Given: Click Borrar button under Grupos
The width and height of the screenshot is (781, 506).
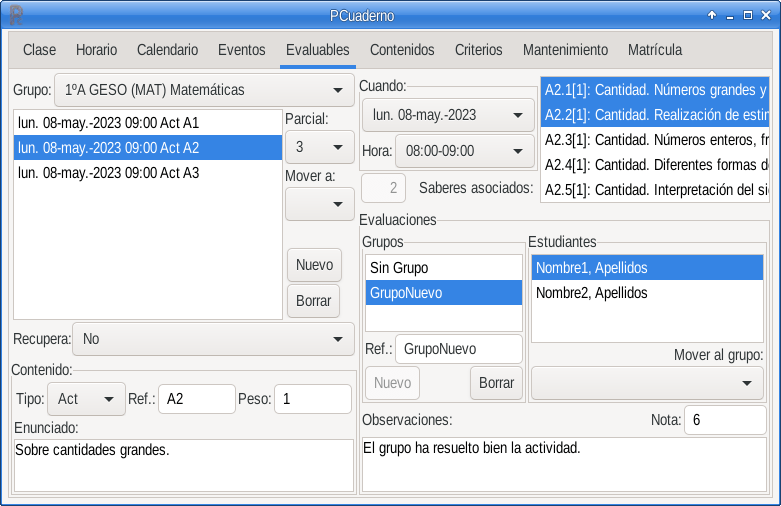Looking at the screenshot, I should click(496, 383).
